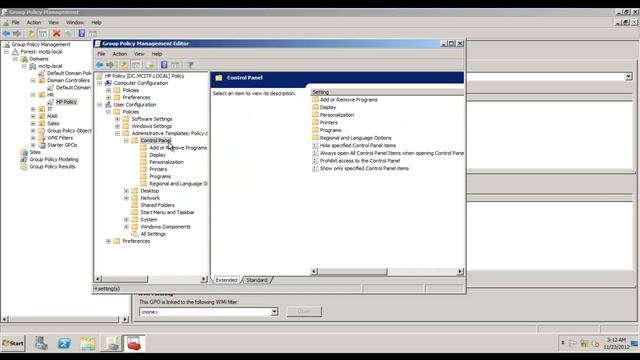
Task: Toggle Show/Hide Console Tree icon in Editor toolbar
Action: pyautogui.click(x=136, y=65)
